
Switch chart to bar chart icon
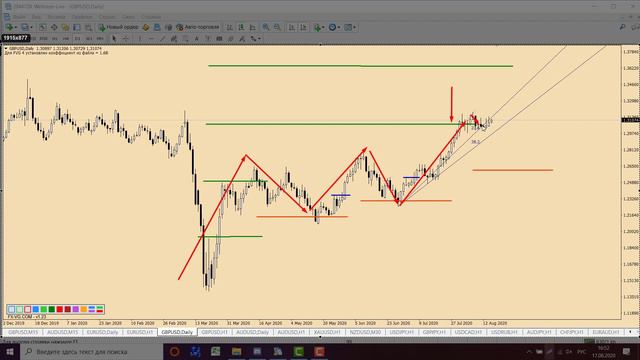click(229, 27)
